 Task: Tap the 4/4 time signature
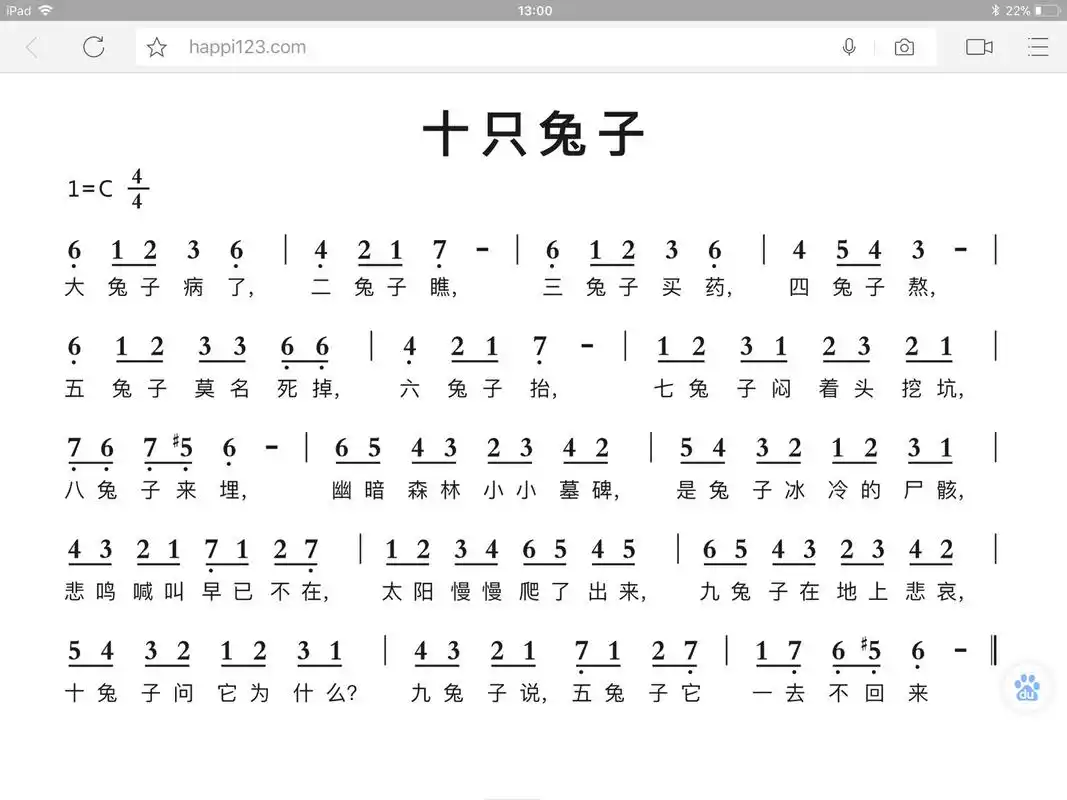pyautogui.click(x=136, y=188)
